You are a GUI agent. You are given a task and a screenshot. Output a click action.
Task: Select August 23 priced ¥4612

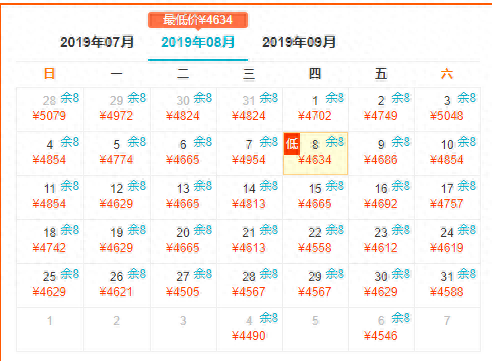pos(381,241)
